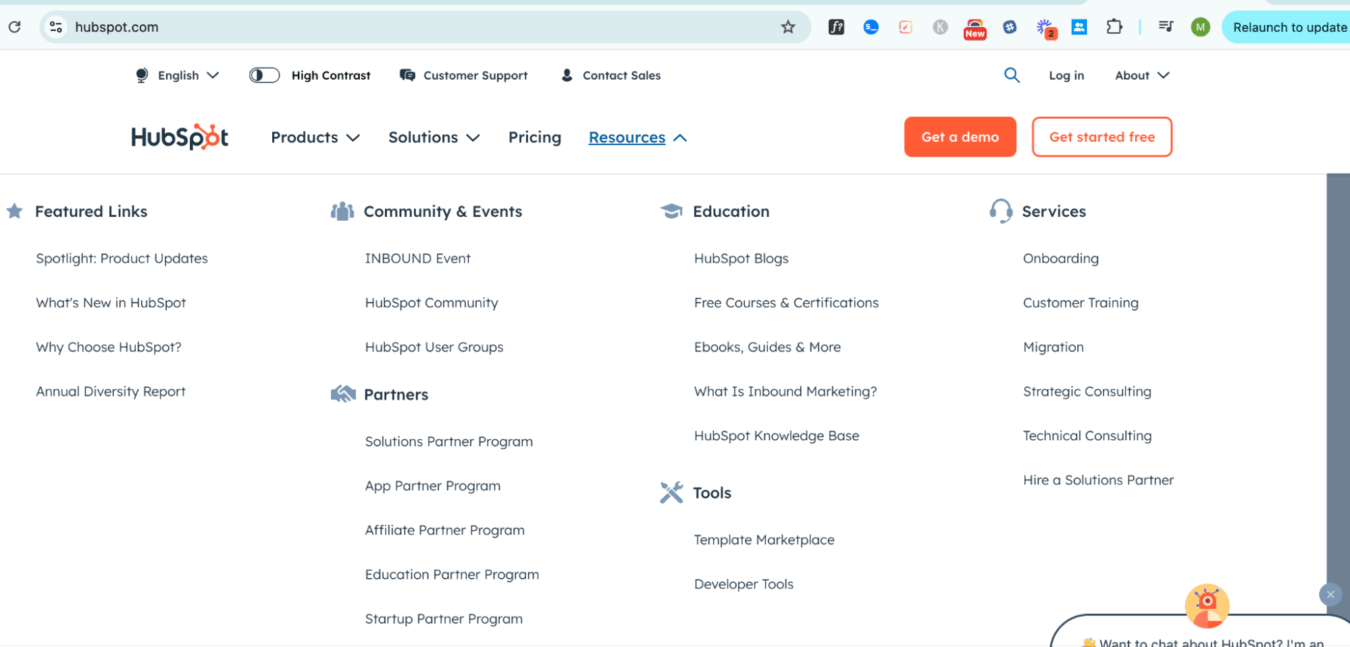Open Education Partner Program
The width and height of the screenshot is (1350, 647).
pos(452,574)
